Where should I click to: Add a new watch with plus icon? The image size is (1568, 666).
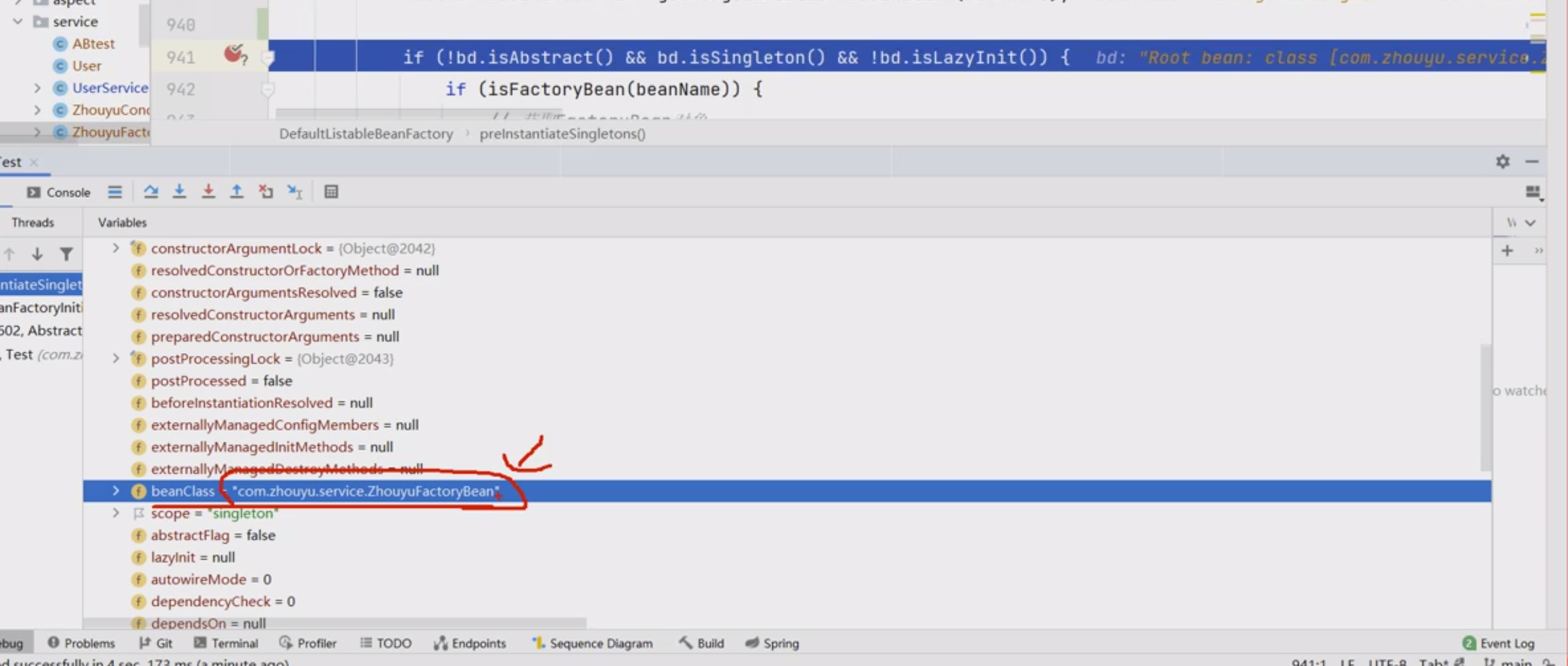point(1507,251)
